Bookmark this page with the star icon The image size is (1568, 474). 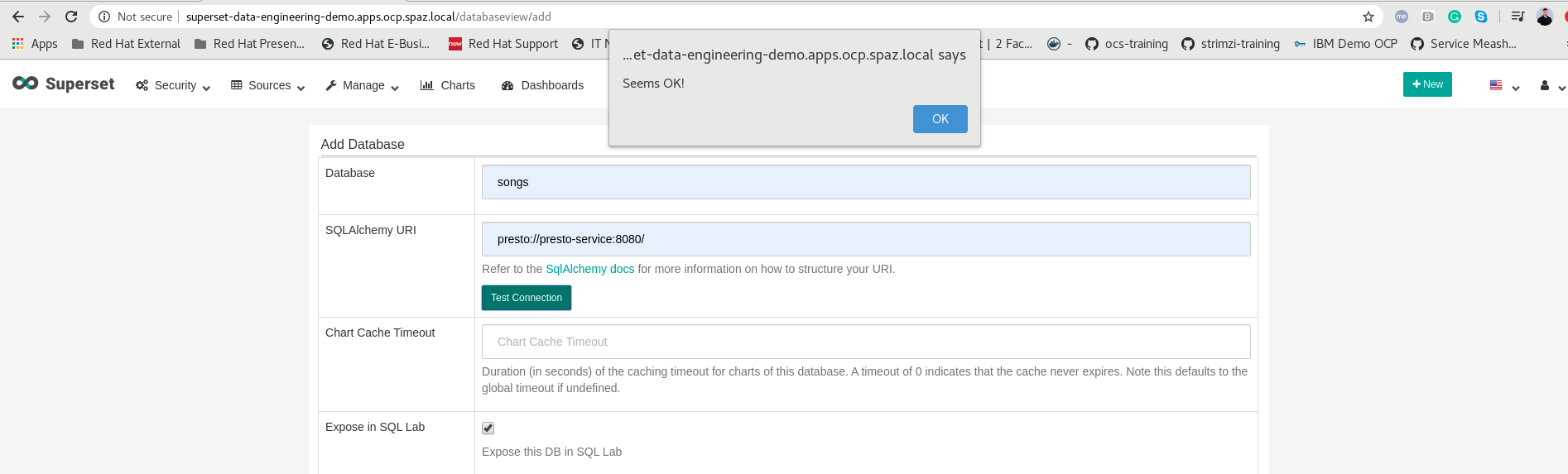coord(1368,17)
